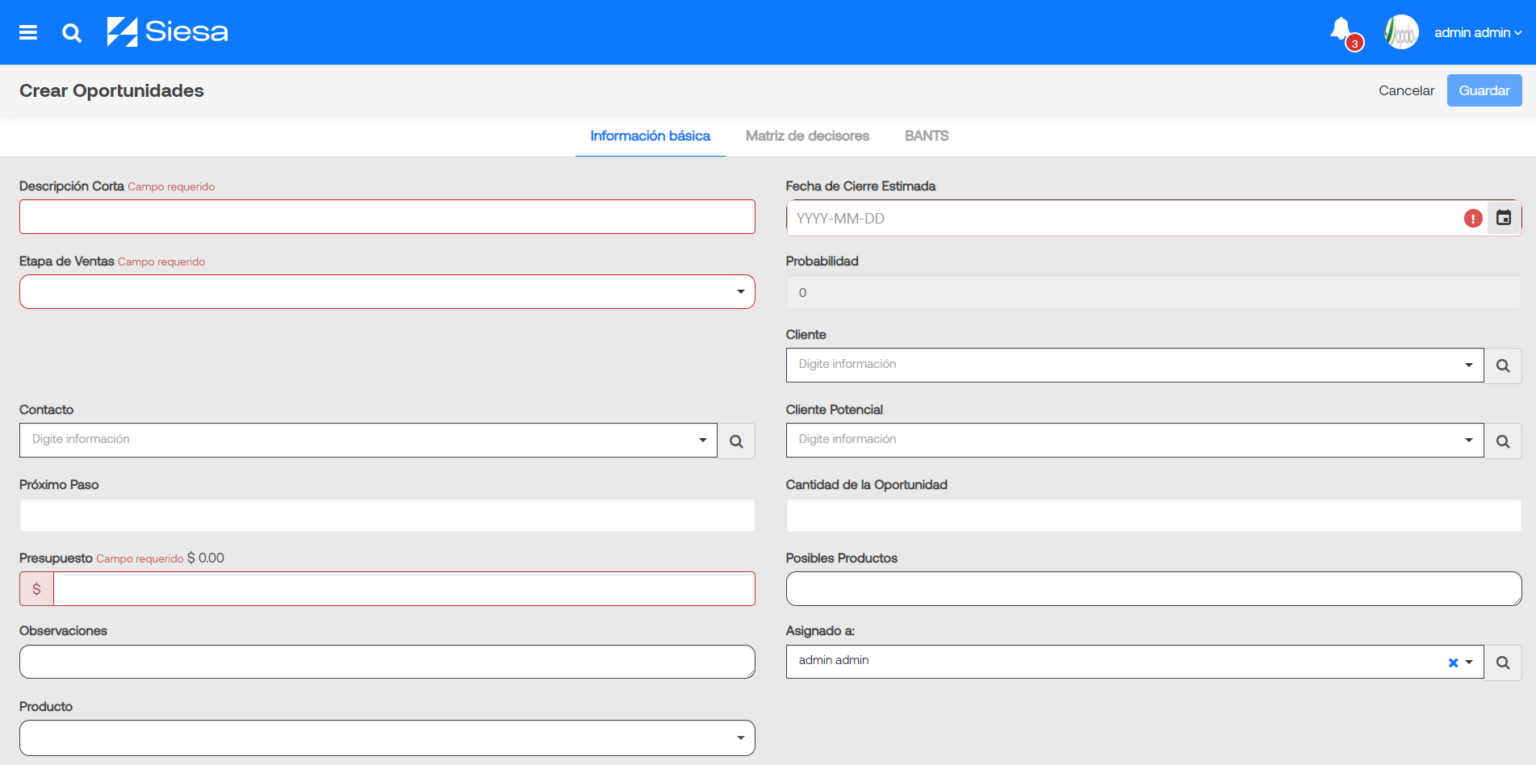Click the Probabilidad field
This screenshot has height=765, width=1536.
(1154, 293)
